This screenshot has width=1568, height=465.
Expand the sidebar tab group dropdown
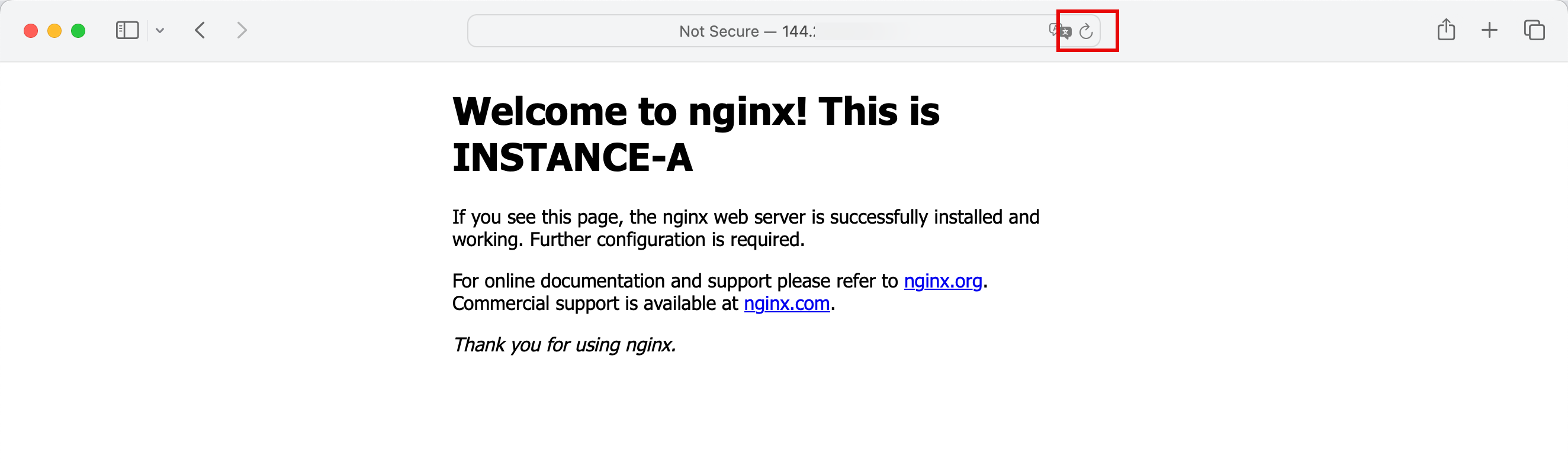pyautogui.click(x=160, y=30)
